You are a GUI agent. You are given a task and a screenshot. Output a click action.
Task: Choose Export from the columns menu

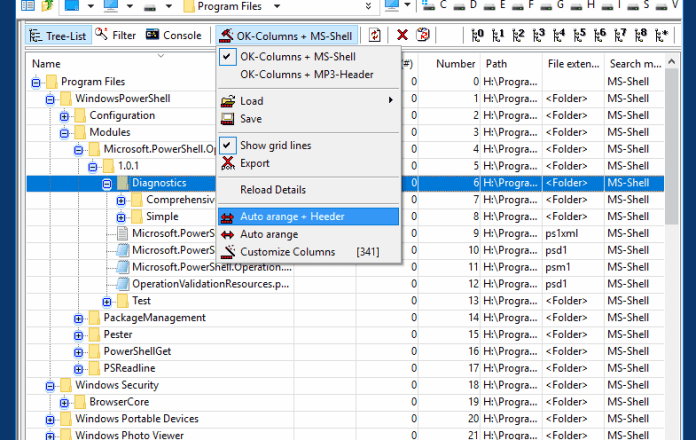(x=254, y=163)
